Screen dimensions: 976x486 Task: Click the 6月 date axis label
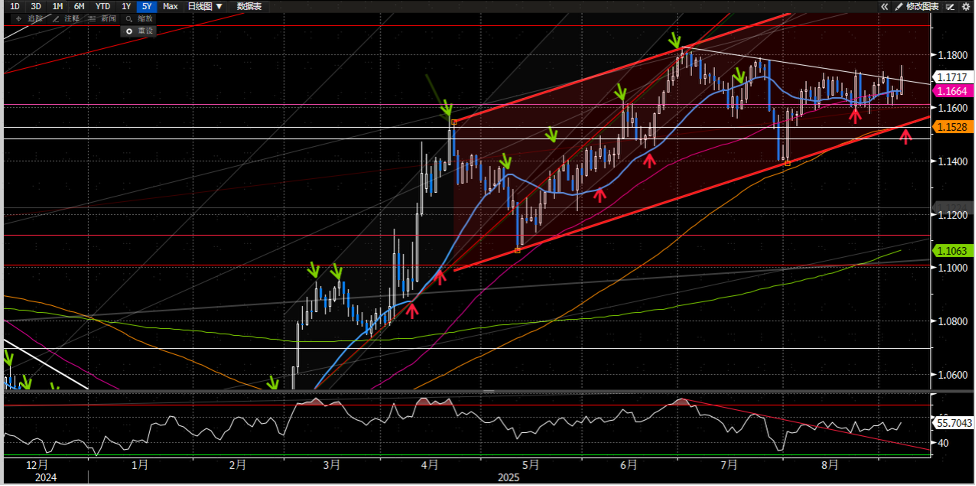pos(629,465)
